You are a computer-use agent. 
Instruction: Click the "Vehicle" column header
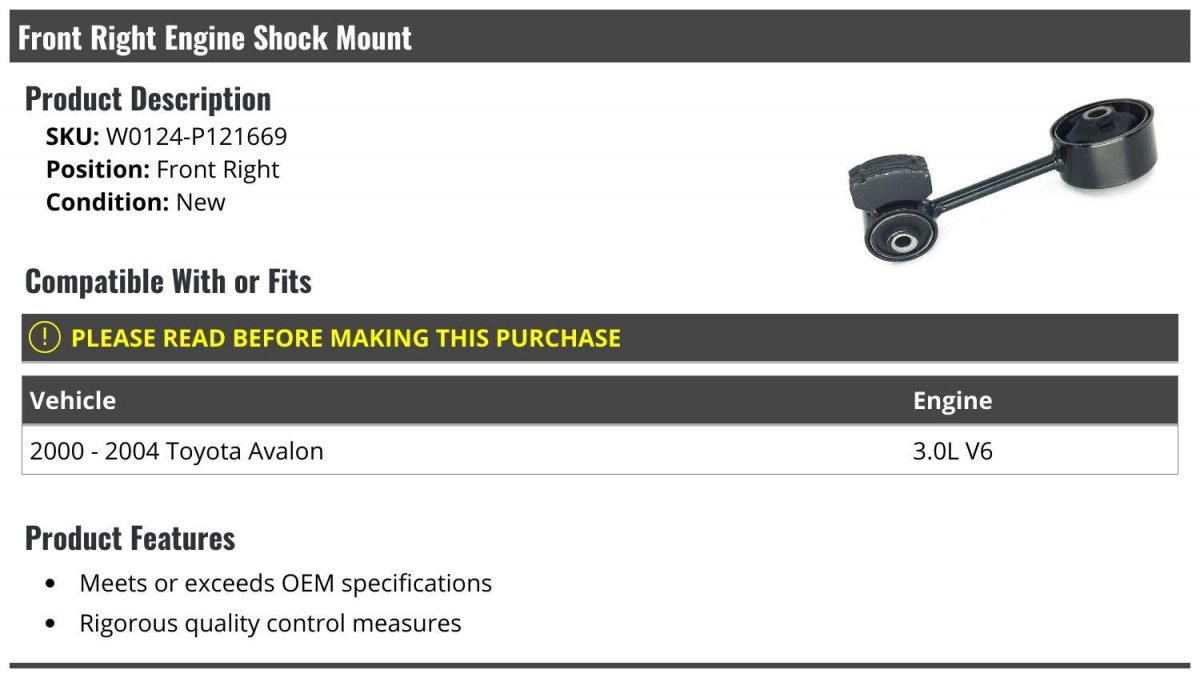pos(73,401)
